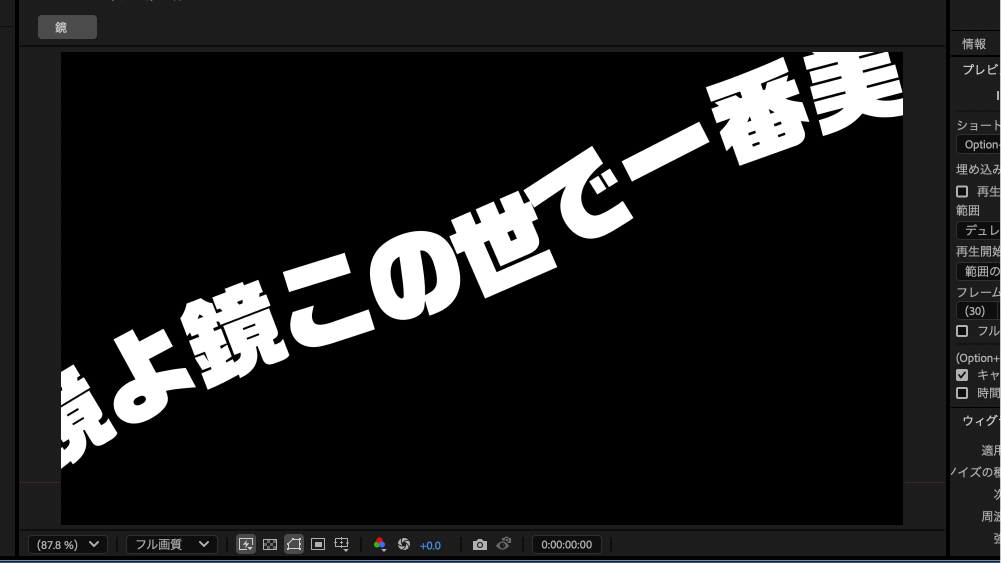The height and width of the screenshot is (563, 1001).
Task: Open grid and guide options icon
Action: click(342, 544)
